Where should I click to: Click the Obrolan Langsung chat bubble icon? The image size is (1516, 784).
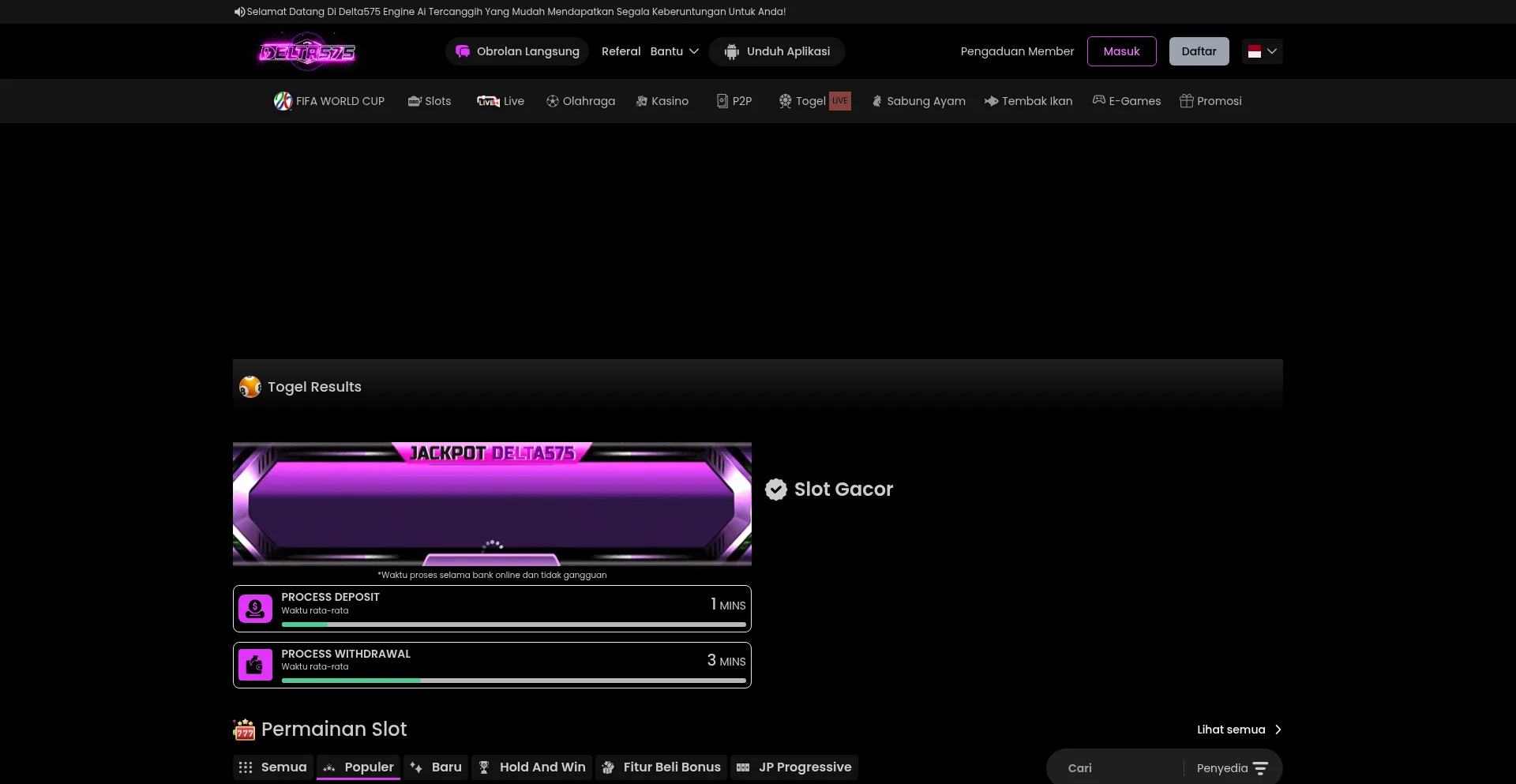[463, 51]
